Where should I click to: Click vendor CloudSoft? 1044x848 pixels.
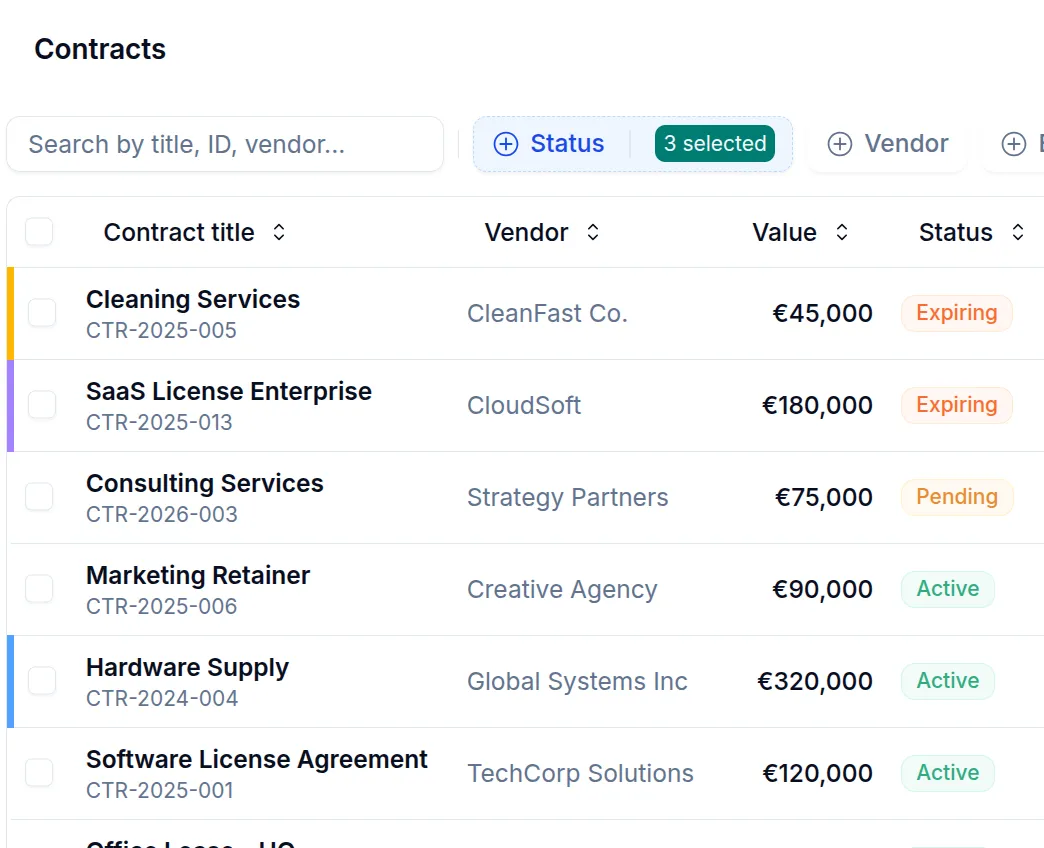[524, 405]
